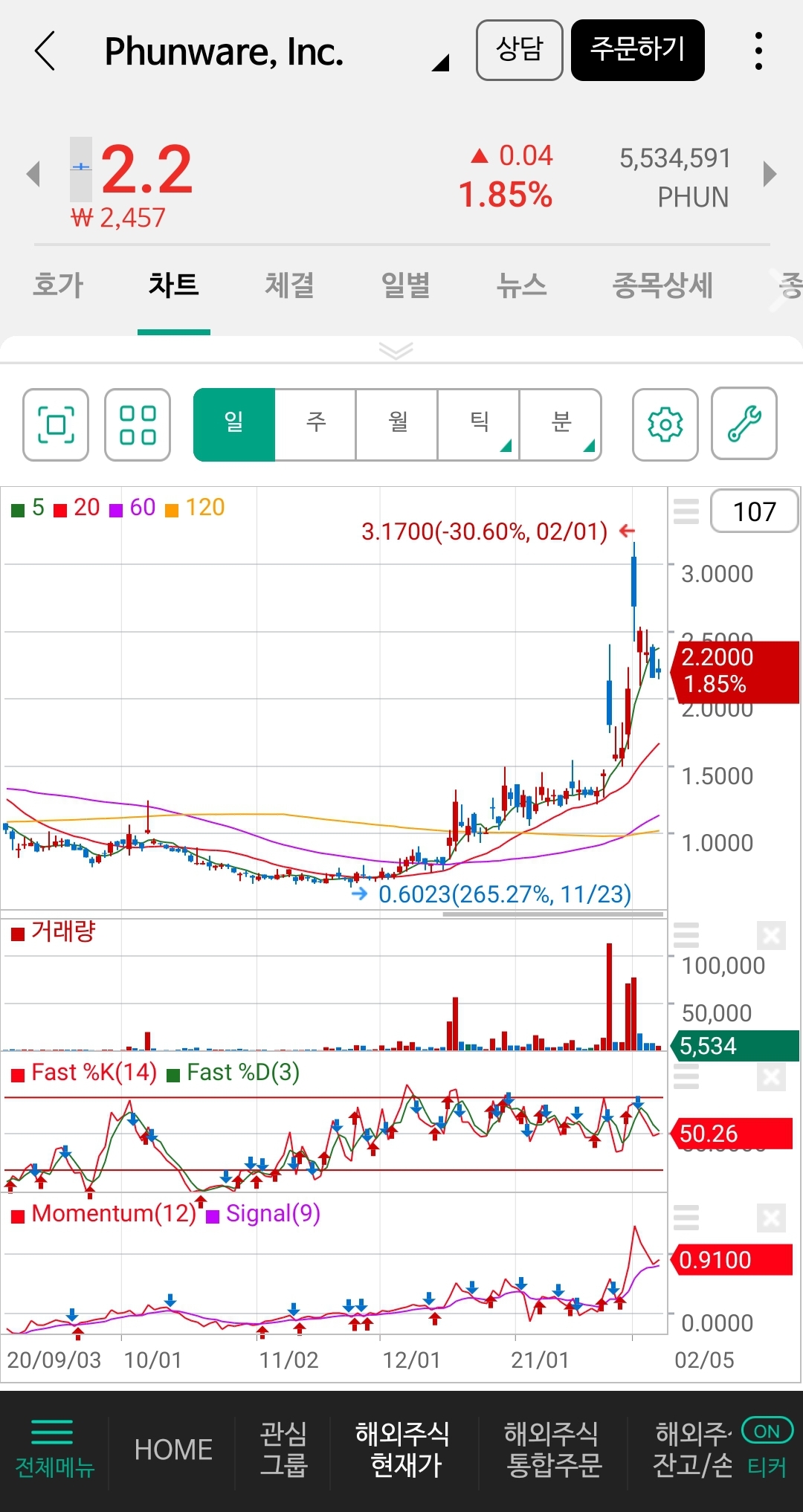
Task: Select 월 monthly chart period
Action: click(x=398, y=424)
